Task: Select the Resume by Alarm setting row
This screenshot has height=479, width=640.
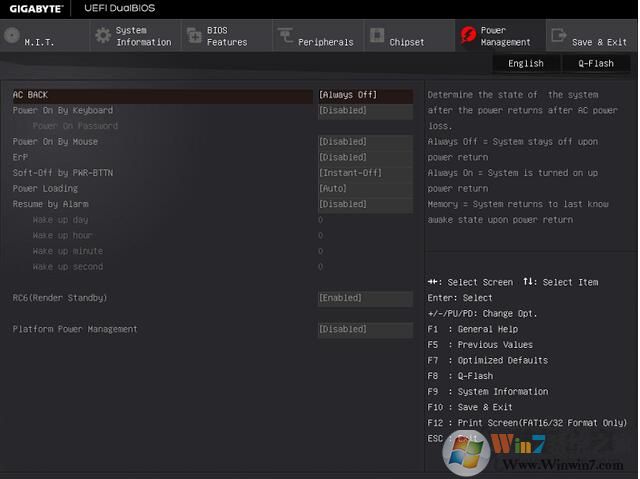Action: (x=50, y=204)
